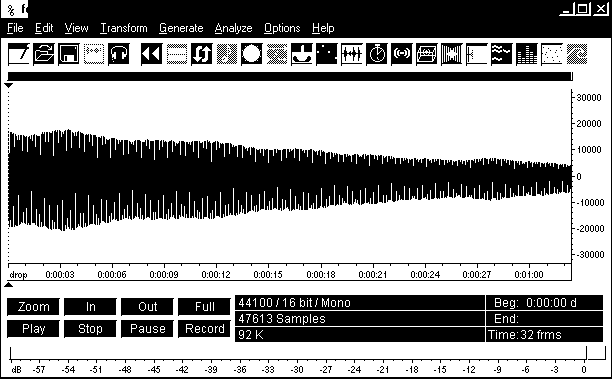Click the 0:00:03 time ruler label

pos(60,274)
